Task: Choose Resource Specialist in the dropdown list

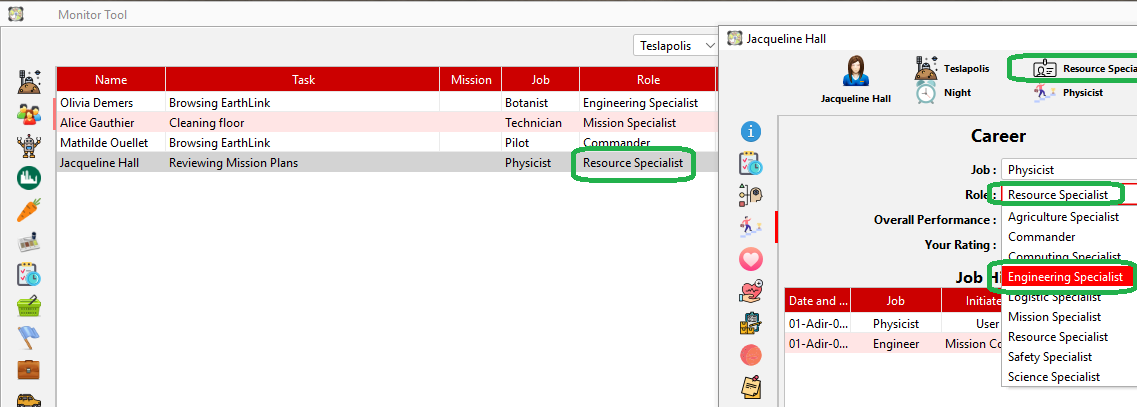Action: (x=1069, y=337)
